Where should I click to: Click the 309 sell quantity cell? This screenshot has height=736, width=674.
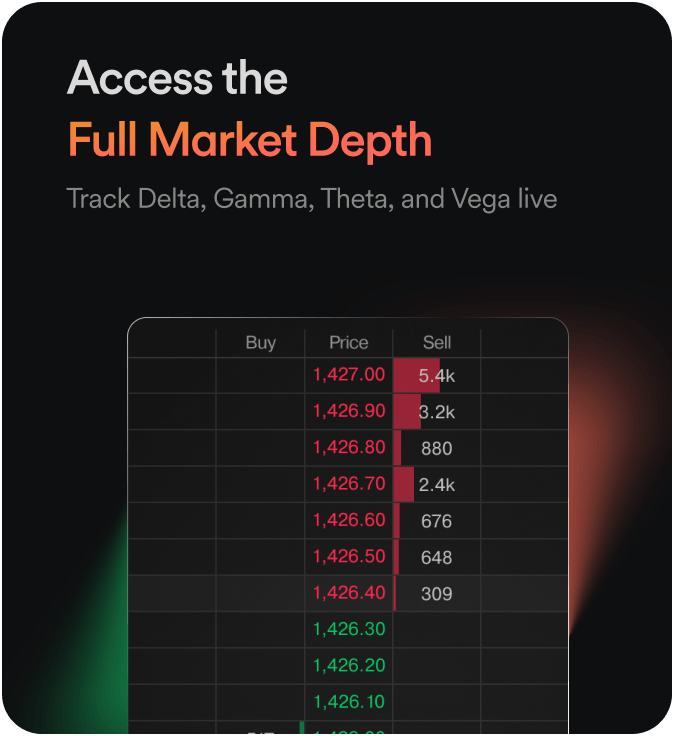[x=436, y=593]
